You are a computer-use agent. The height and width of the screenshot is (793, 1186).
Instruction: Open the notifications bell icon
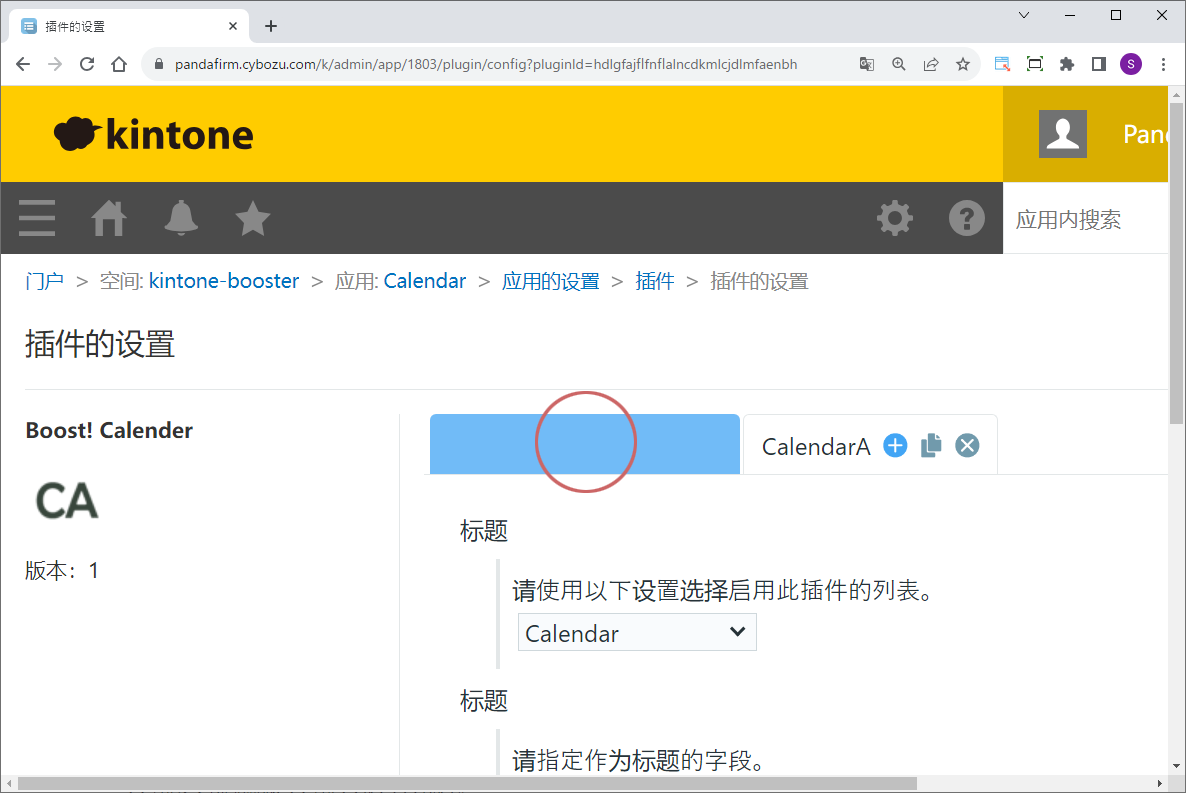tap(181, 218)
